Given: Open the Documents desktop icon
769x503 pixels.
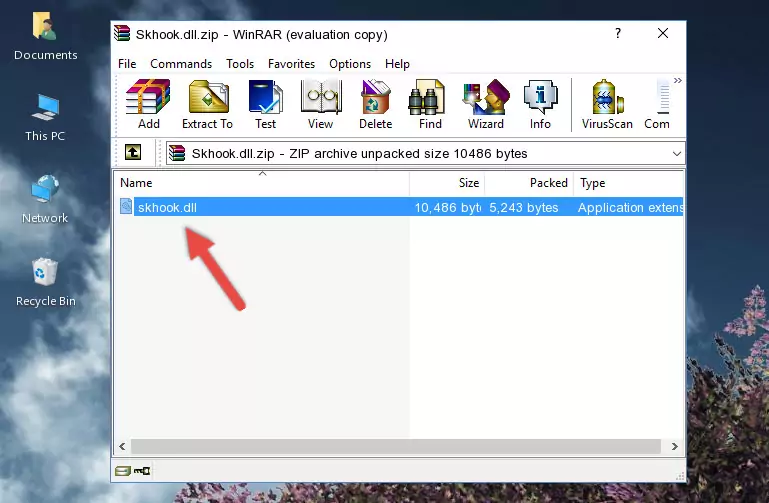Looking at the screenshot, I should [x=45, y=37].
